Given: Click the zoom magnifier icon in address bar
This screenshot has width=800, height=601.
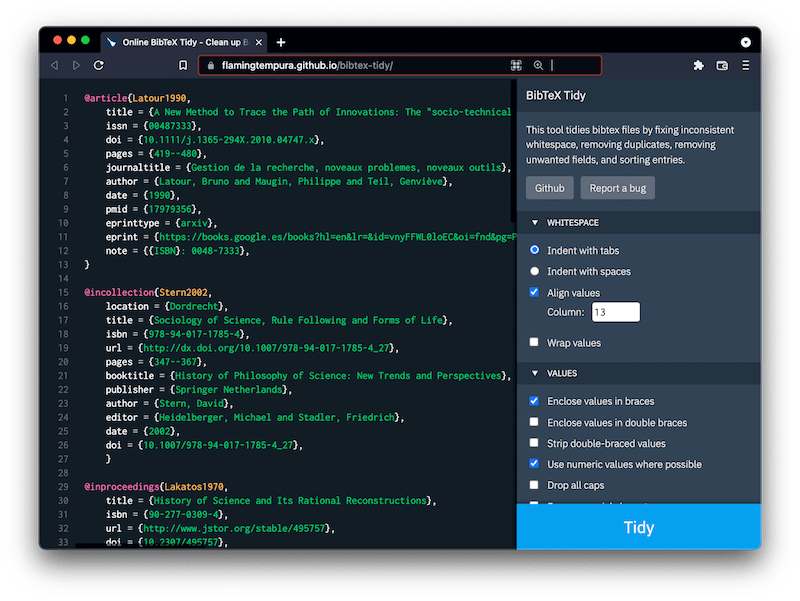Looking at the screenshot, I should pos(538,65).
